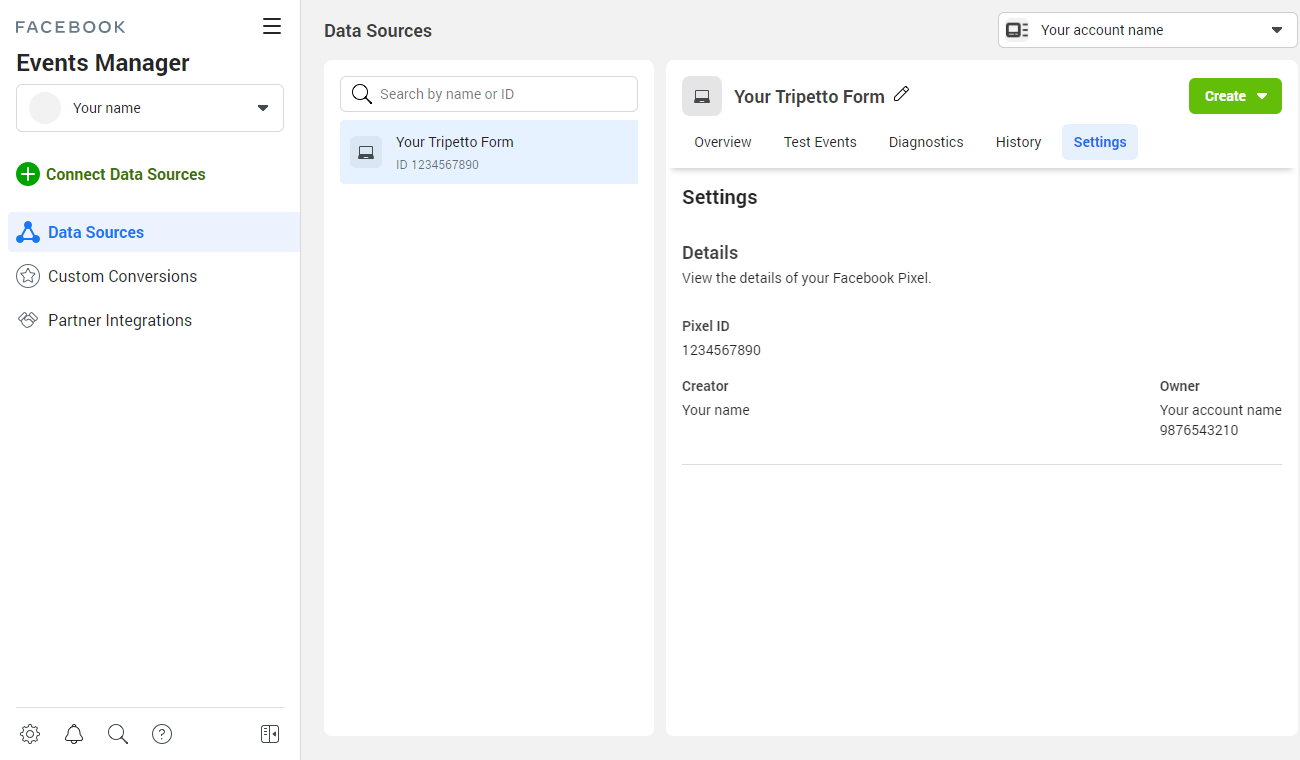Open the Your account name dropdown
Image resolution: width=1300 pixels, height=760 pixels.
point(1147,30)
